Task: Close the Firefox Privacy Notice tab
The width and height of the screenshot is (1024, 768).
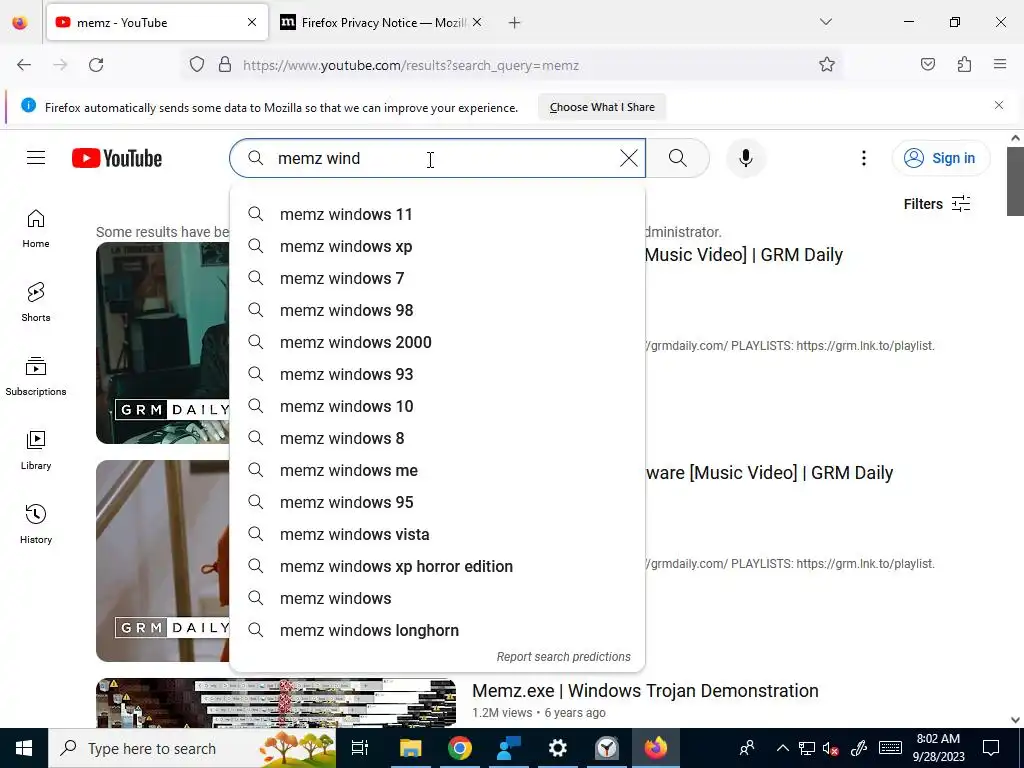Action: (477, 22)
